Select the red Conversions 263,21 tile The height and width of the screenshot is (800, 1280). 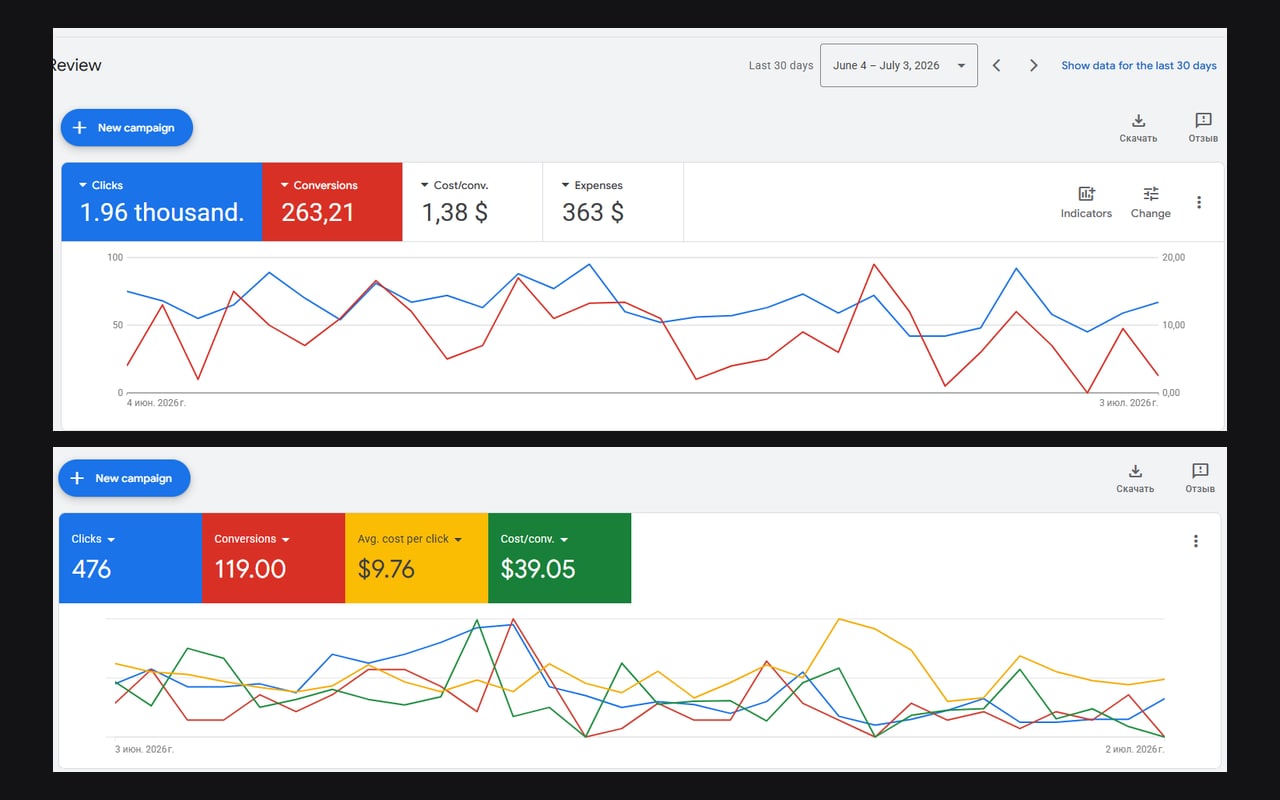click(x=332, y=202)
